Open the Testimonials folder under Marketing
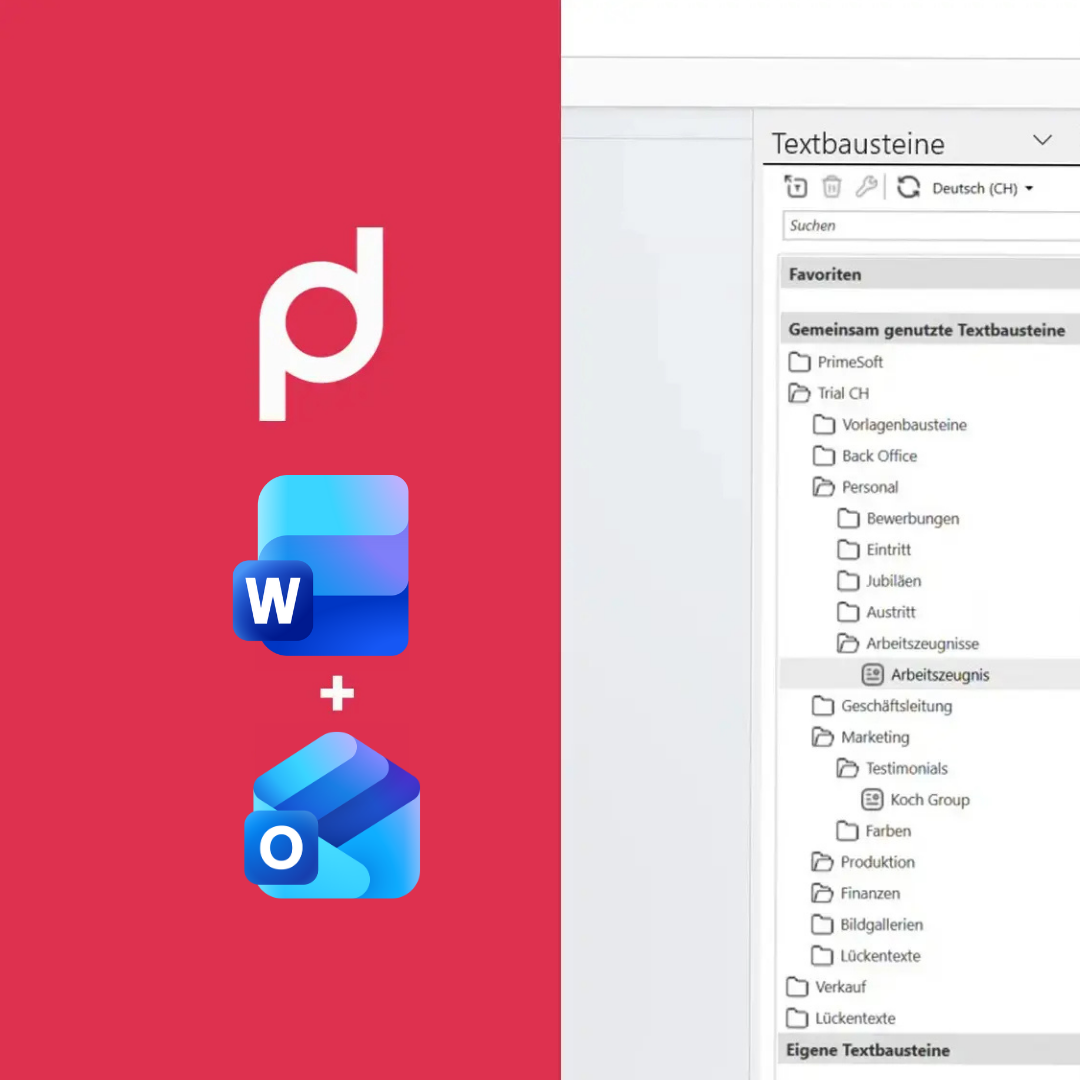The height and width of the screenshot is (1080, 1080). (x=905, y=768)
